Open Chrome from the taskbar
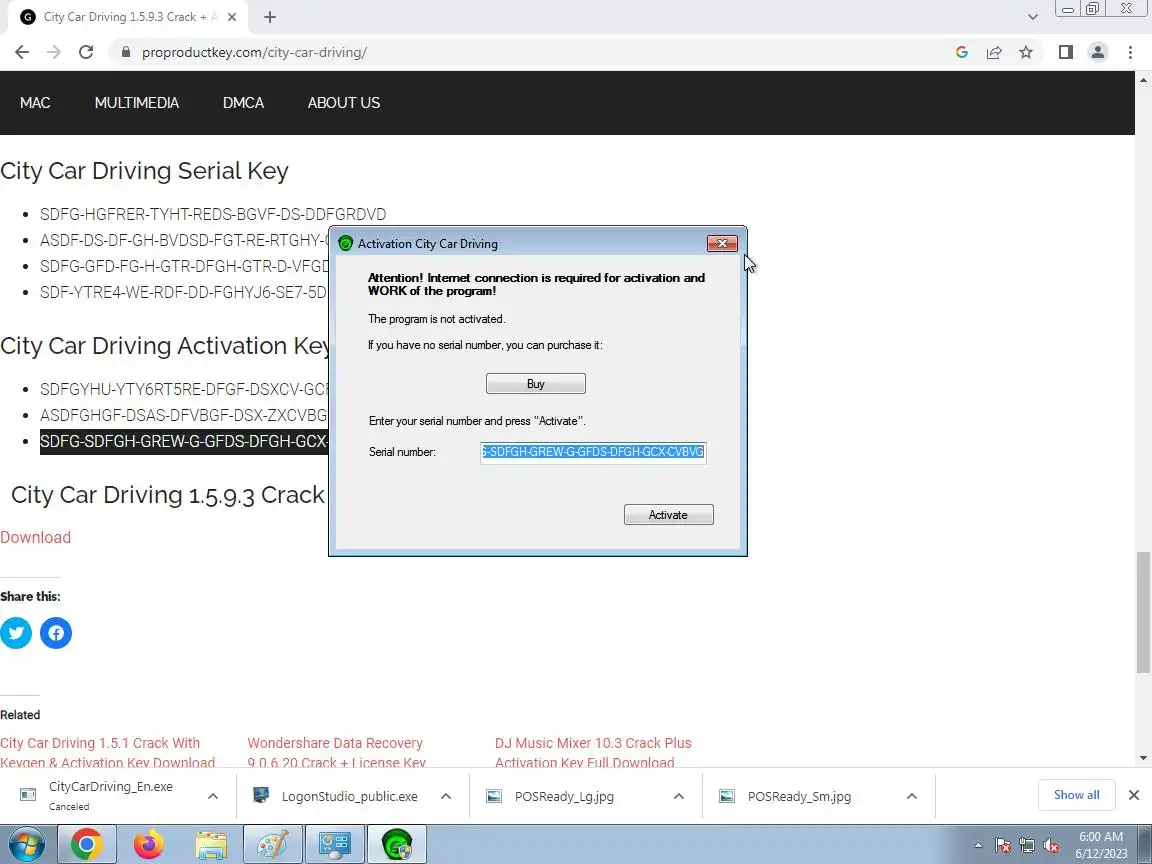 click(x=86, y=844)
